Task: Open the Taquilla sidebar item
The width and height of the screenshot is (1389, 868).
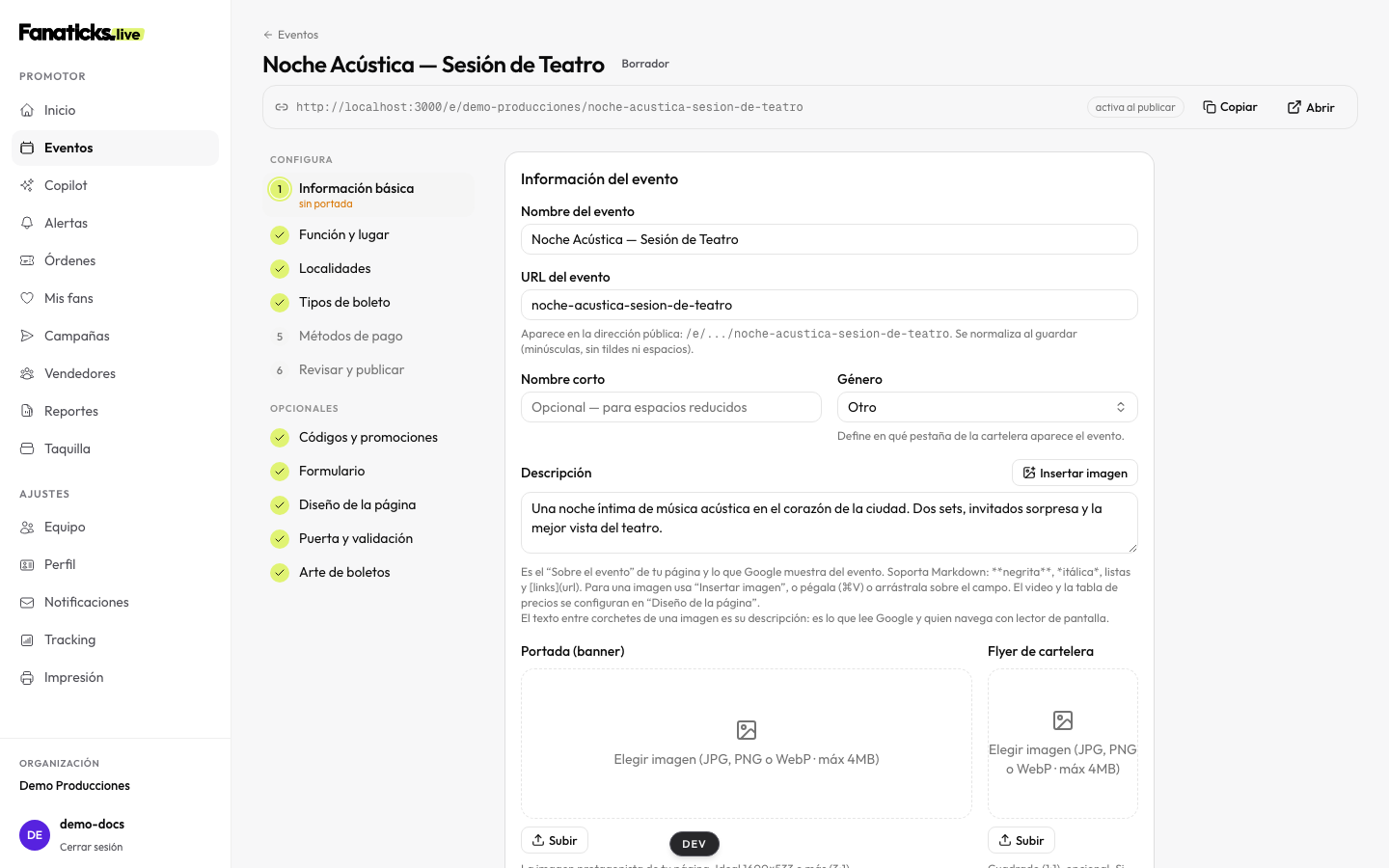Action: (x=115, y=448)
